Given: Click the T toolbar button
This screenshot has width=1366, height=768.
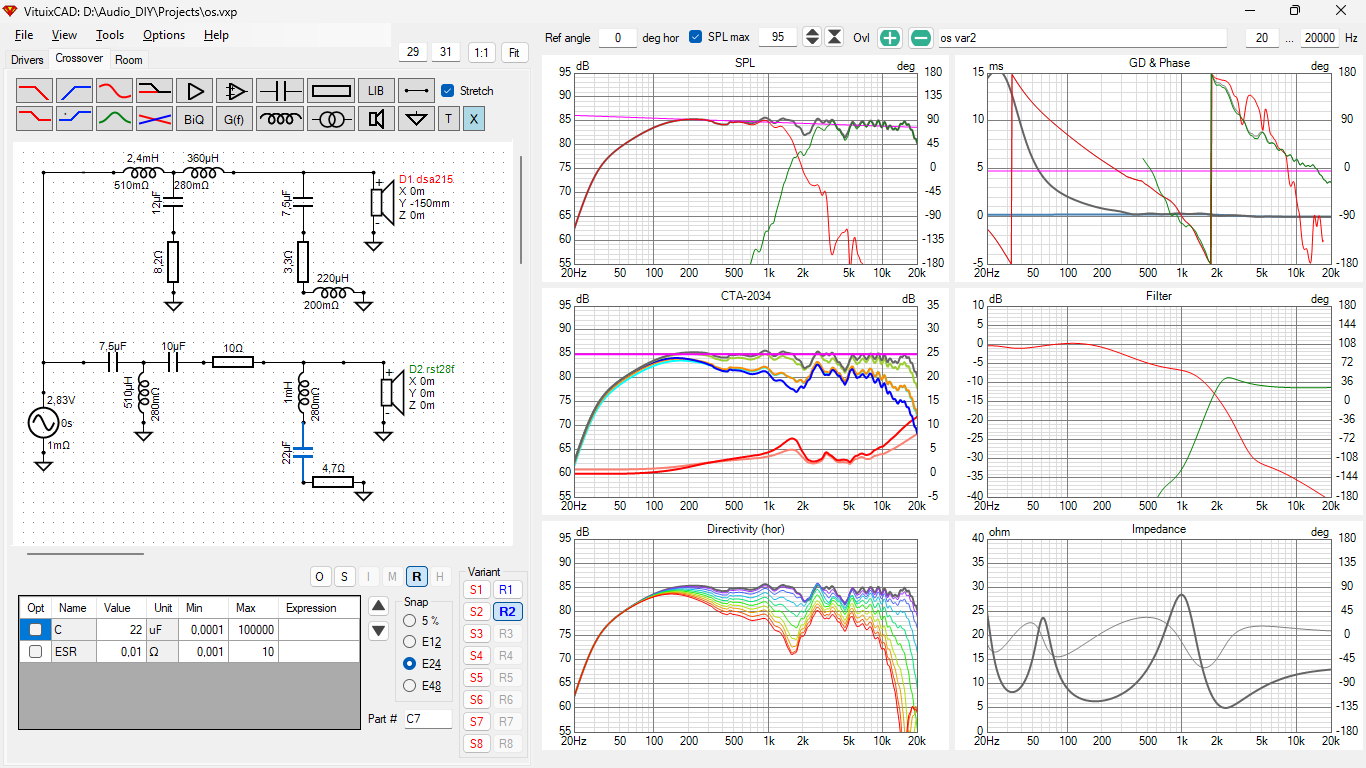Looking at the screenshot, I should coord(448,119).
